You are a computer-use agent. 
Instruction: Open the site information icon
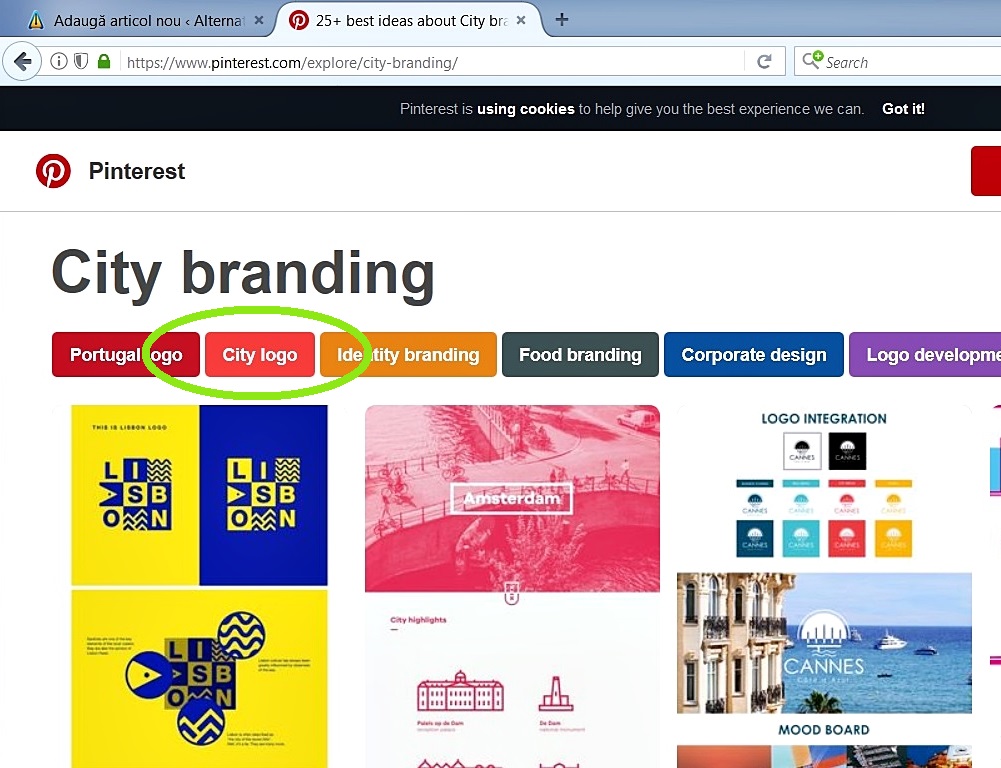tap(59, 62)
